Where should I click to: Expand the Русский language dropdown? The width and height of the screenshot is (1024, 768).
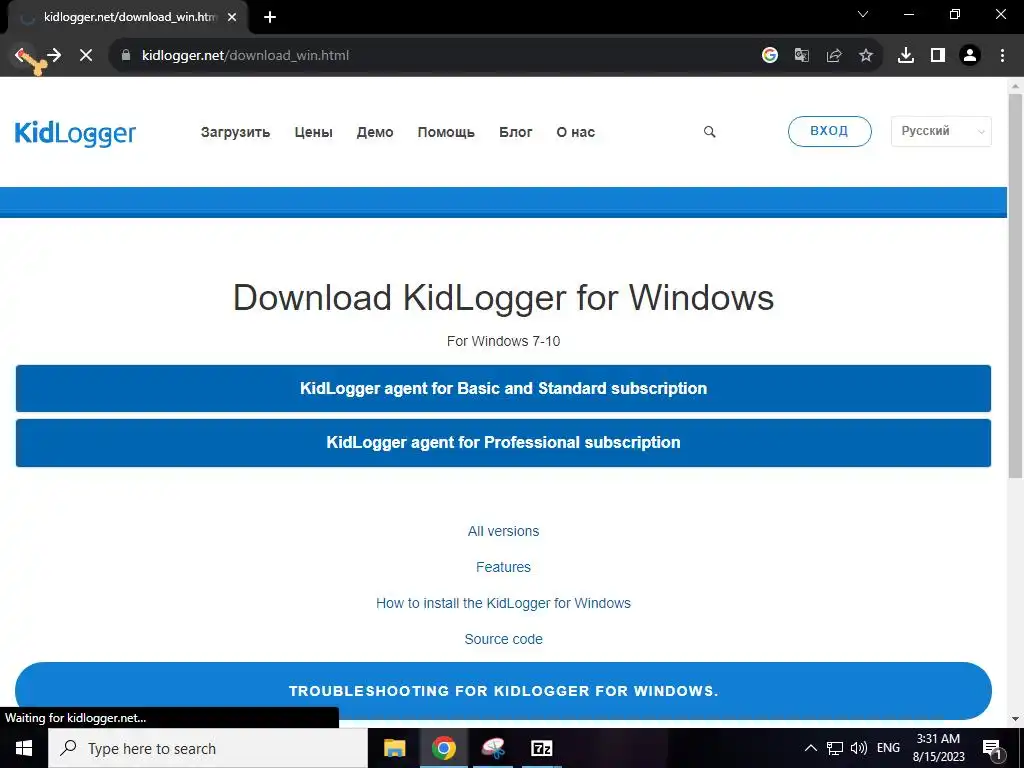941,131
